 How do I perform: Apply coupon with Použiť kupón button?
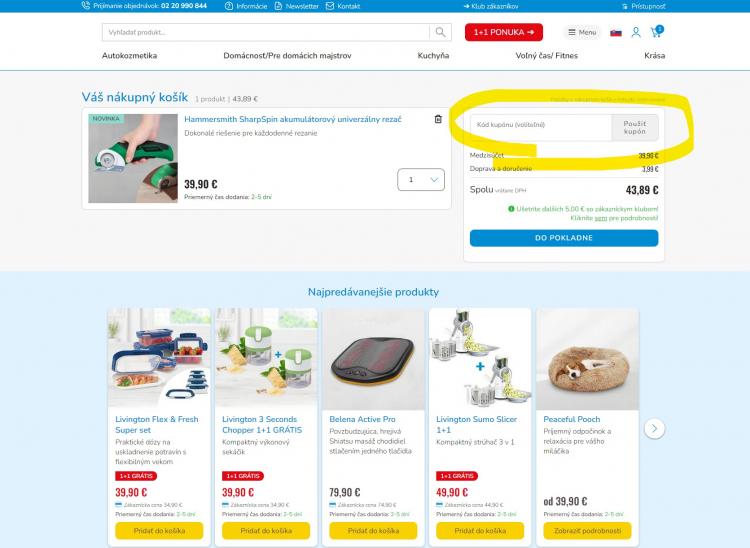pyautogui.click(x=635, y=127)
